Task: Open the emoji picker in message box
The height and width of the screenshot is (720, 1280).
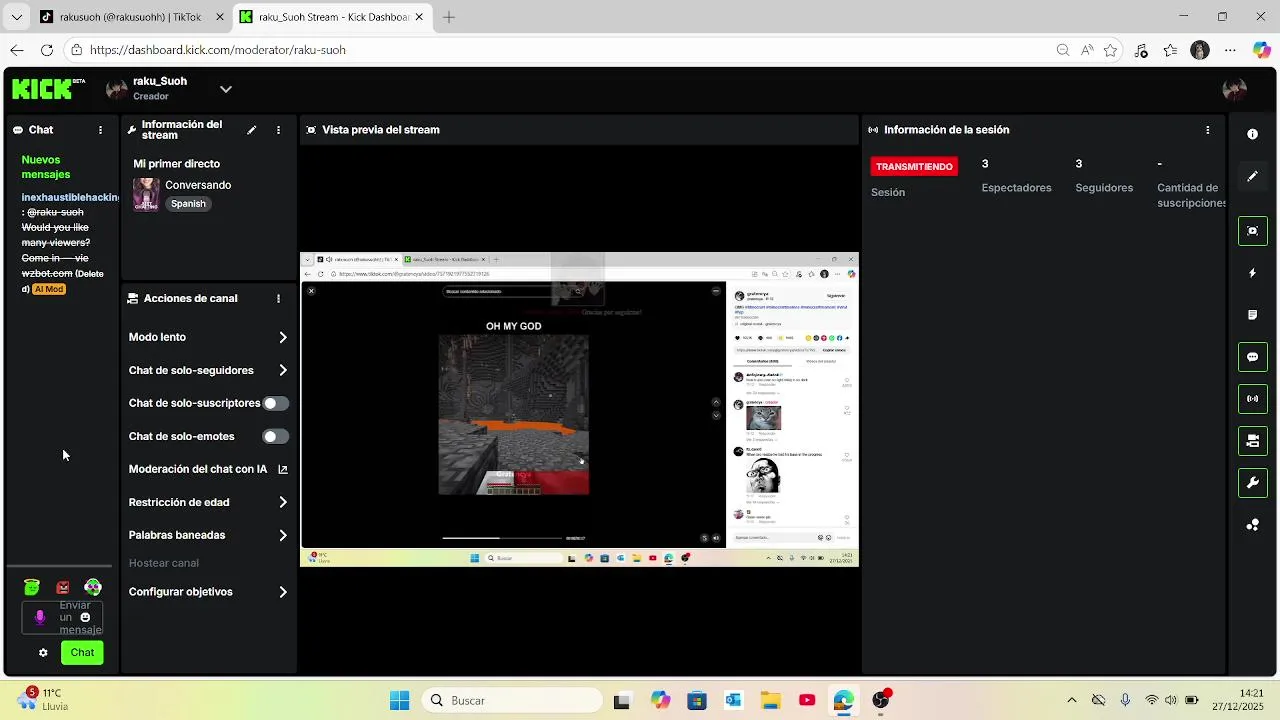Action: pyautogui.click(x=85, y=618)
